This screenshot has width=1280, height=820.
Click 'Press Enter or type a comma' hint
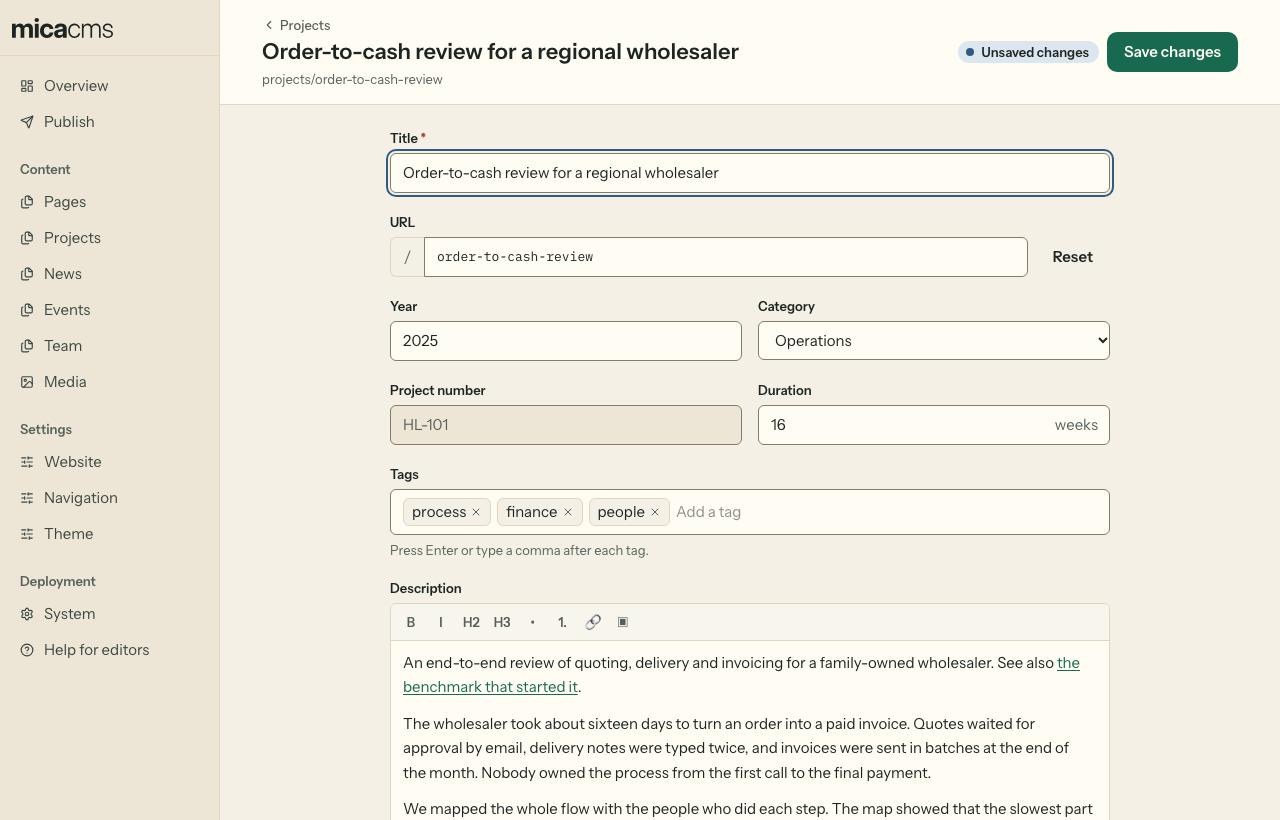coord(519,550)
